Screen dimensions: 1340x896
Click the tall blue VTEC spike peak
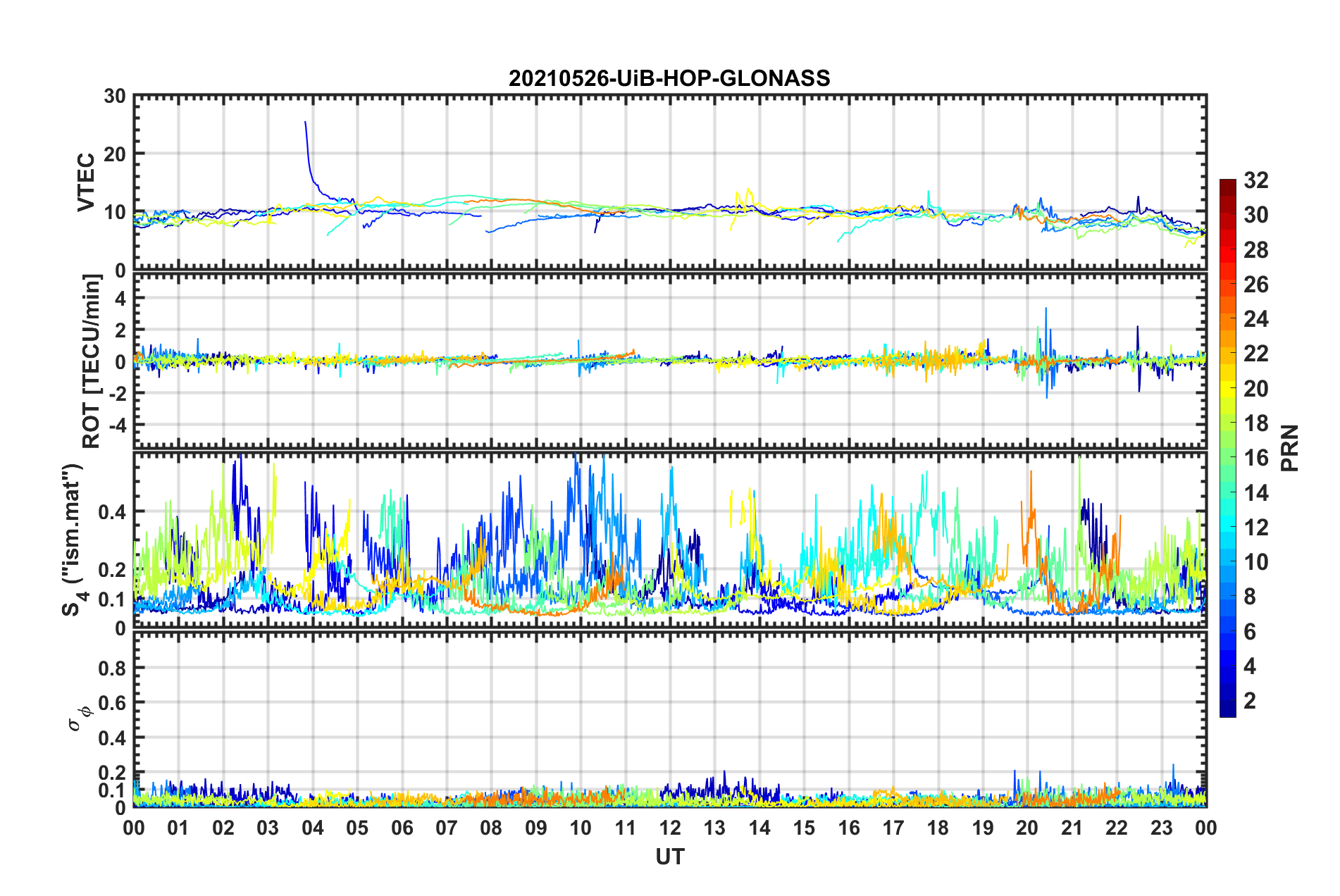pyautogui.click(x=305, y=123)
